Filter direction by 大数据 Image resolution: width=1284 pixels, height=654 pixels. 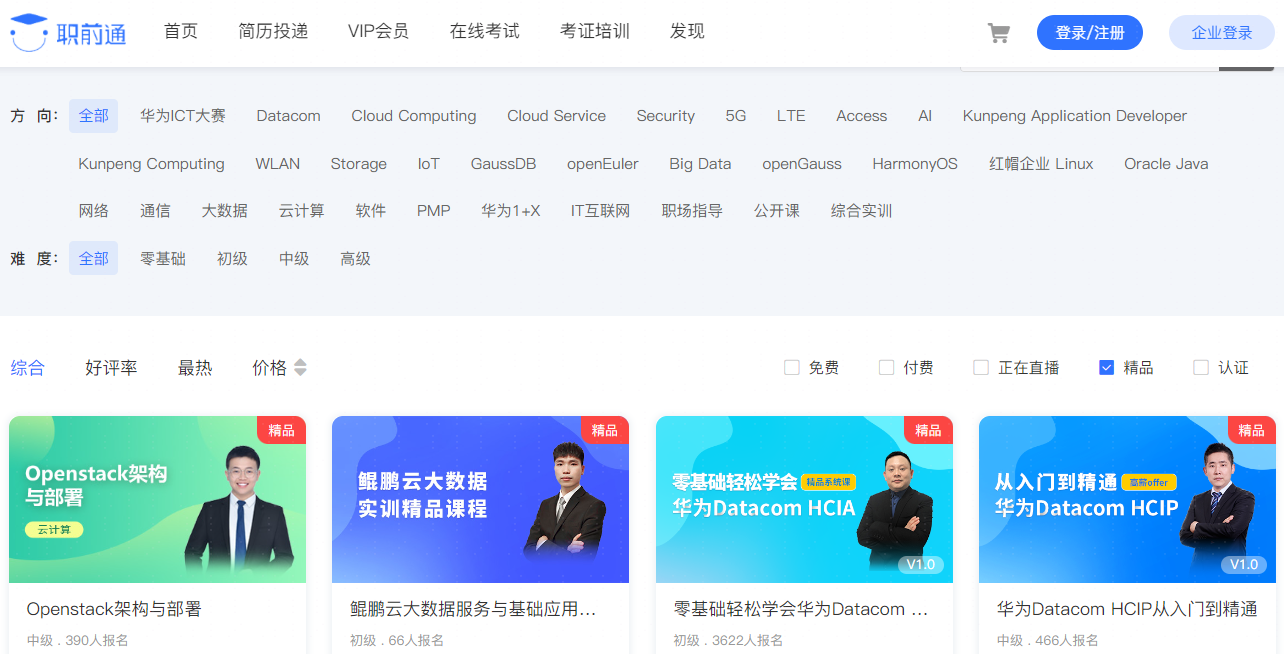224,211
